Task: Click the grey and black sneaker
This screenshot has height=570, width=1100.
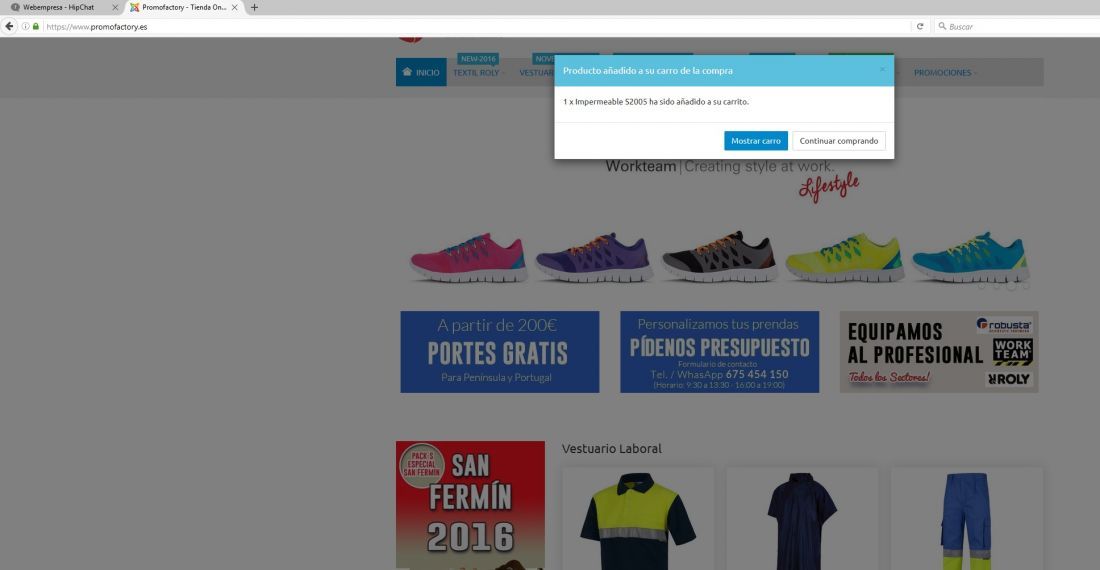Action: point(720,257)
